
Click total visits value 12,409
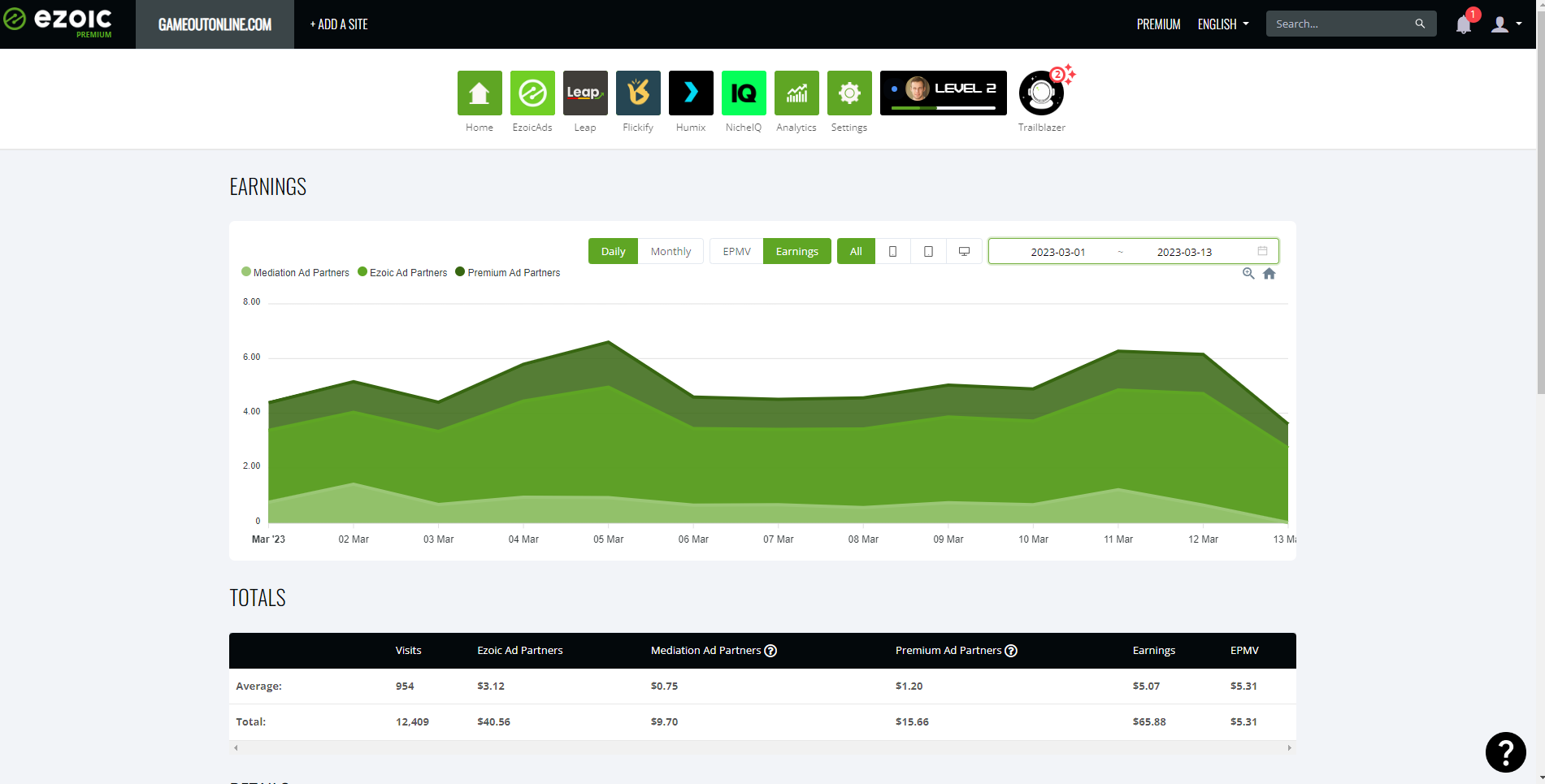pyautogui.click(x=412, y=721)
